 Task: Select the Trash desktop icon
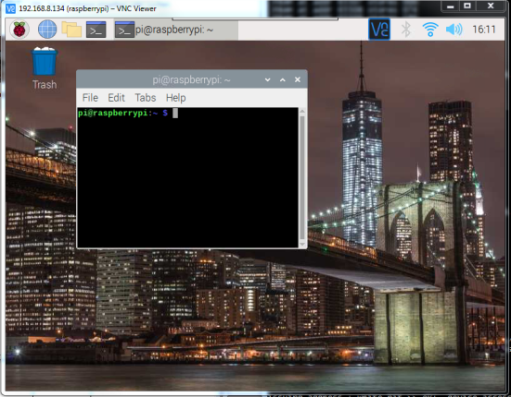point(44,68)
